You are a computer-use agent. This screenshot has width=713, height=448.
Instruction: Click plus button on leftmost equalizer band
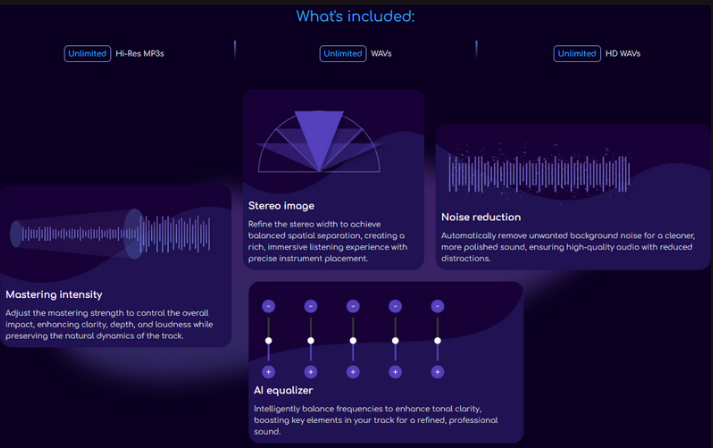click(268, 372)
